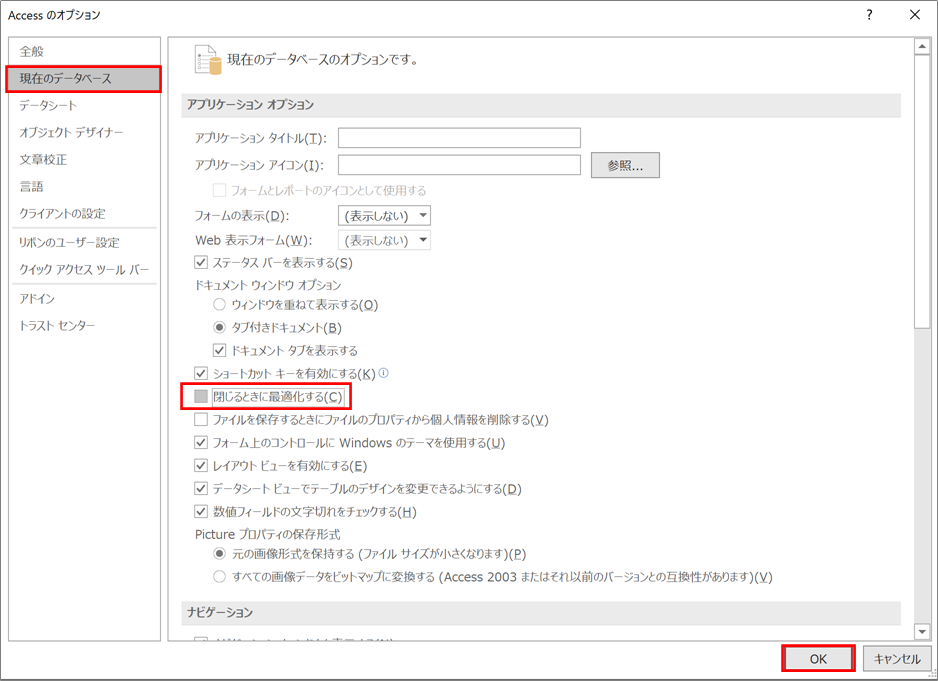Select タブ付きドキュメント radio option

(x=220, y=327)
